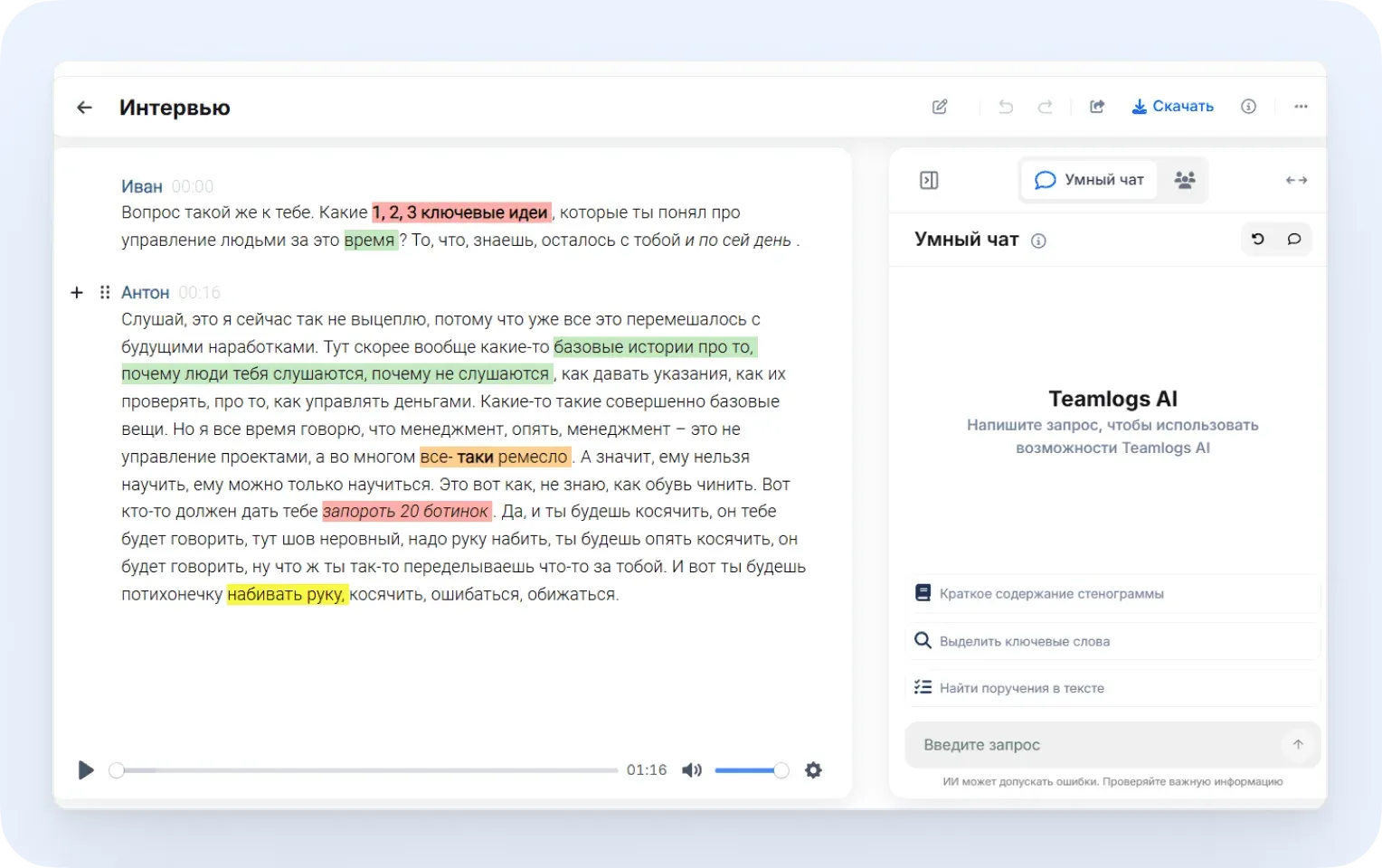Image resolution: width=1382 pixels, height=868 pixels.
Task: Click the red highlight 1, 2, 3 ключевые идеи
Action: pos(461,212)
